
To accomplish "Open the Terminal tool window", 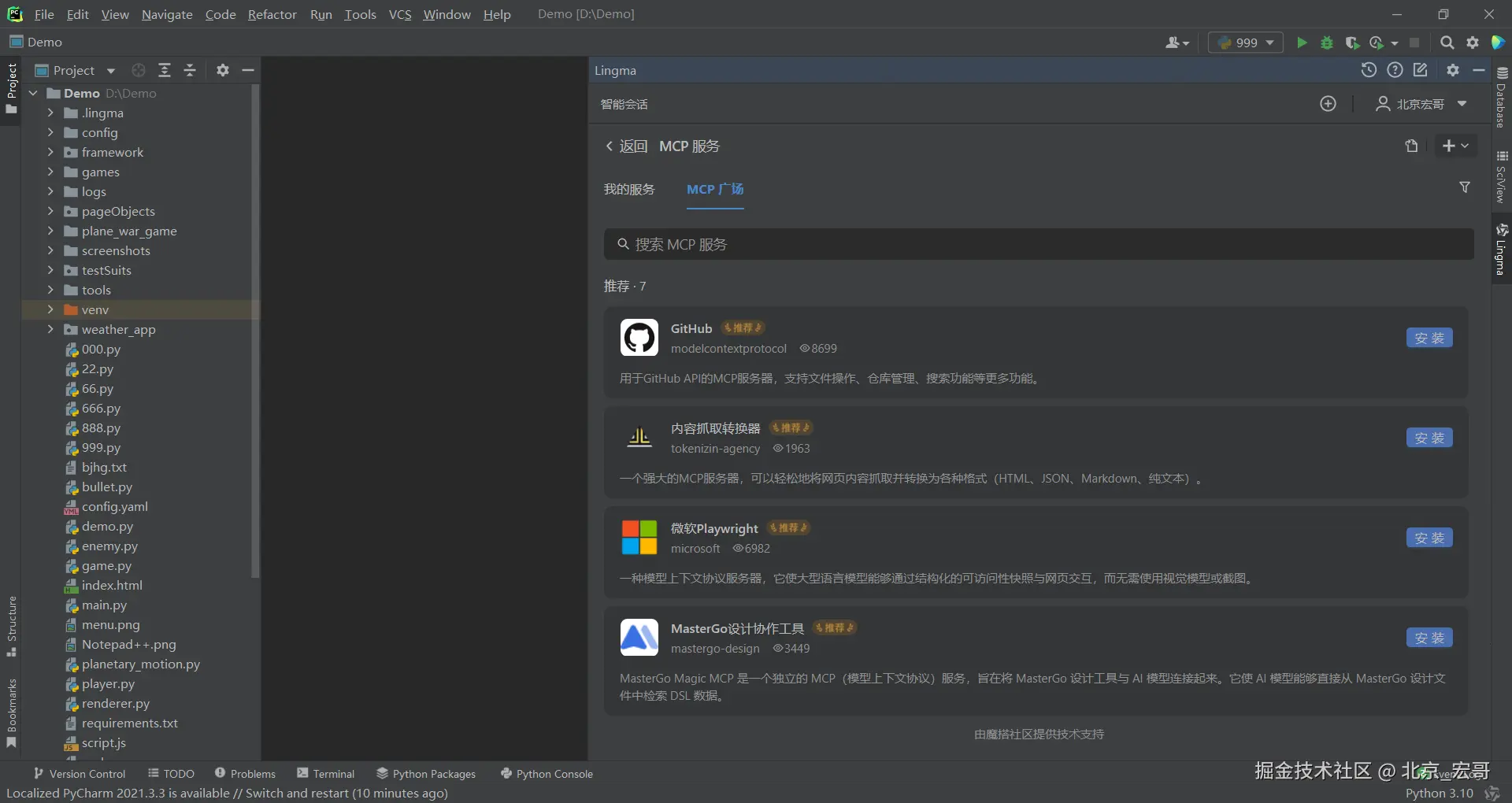I will (x=326, y=774).
